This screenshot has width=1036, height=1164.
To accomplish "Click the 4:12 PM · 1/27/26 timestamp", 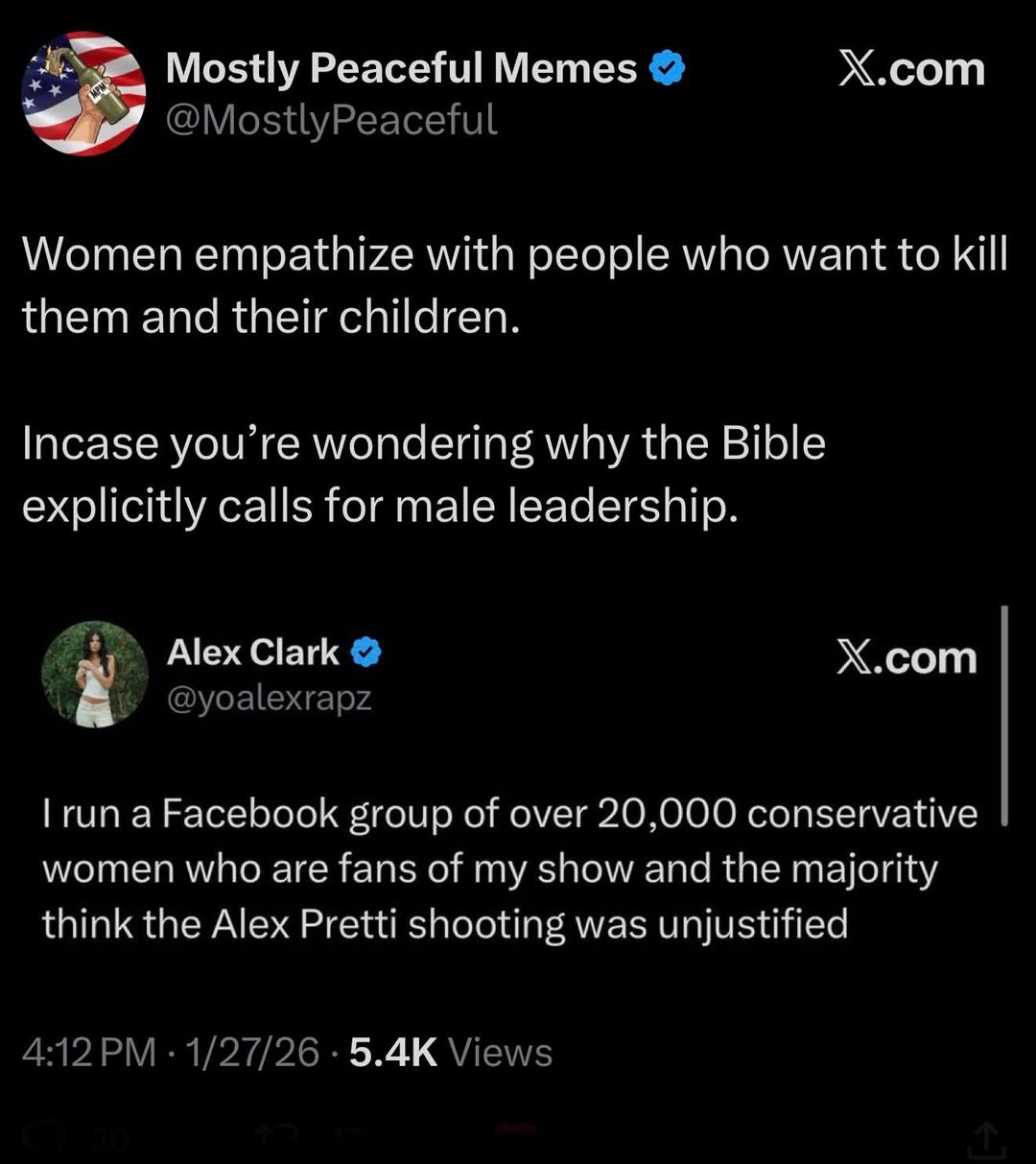I will tap(170, 1053).
